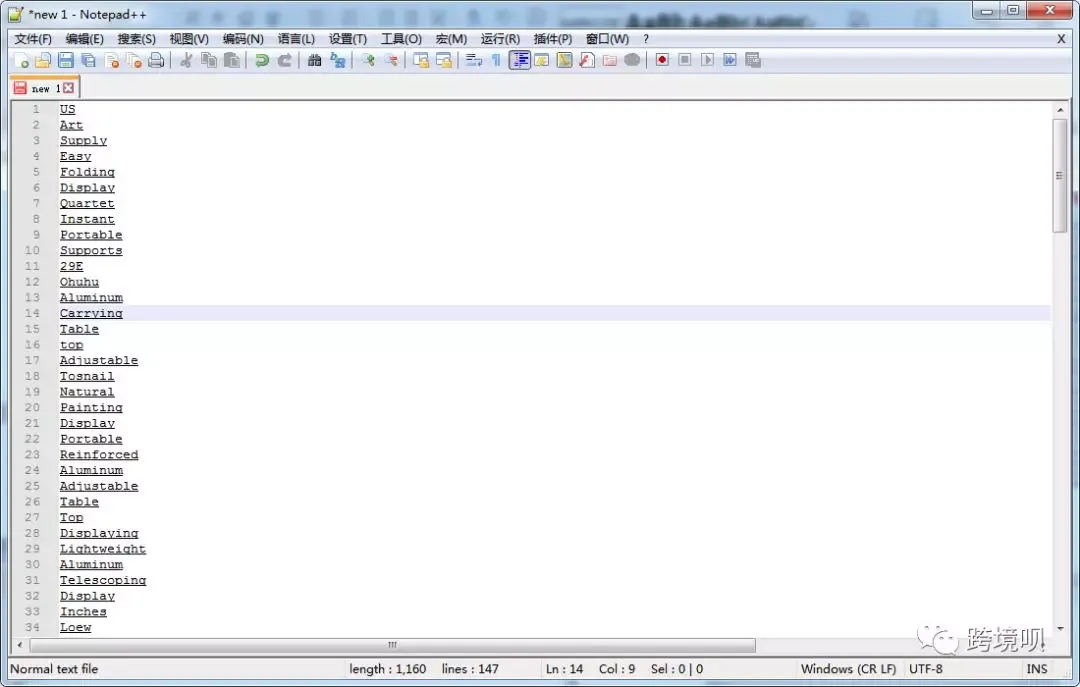Toggle synchronized vertical scrolling icon
The height and width of the screenshot is (687, 1080).
pyautogui.click(x=421, y=61)
